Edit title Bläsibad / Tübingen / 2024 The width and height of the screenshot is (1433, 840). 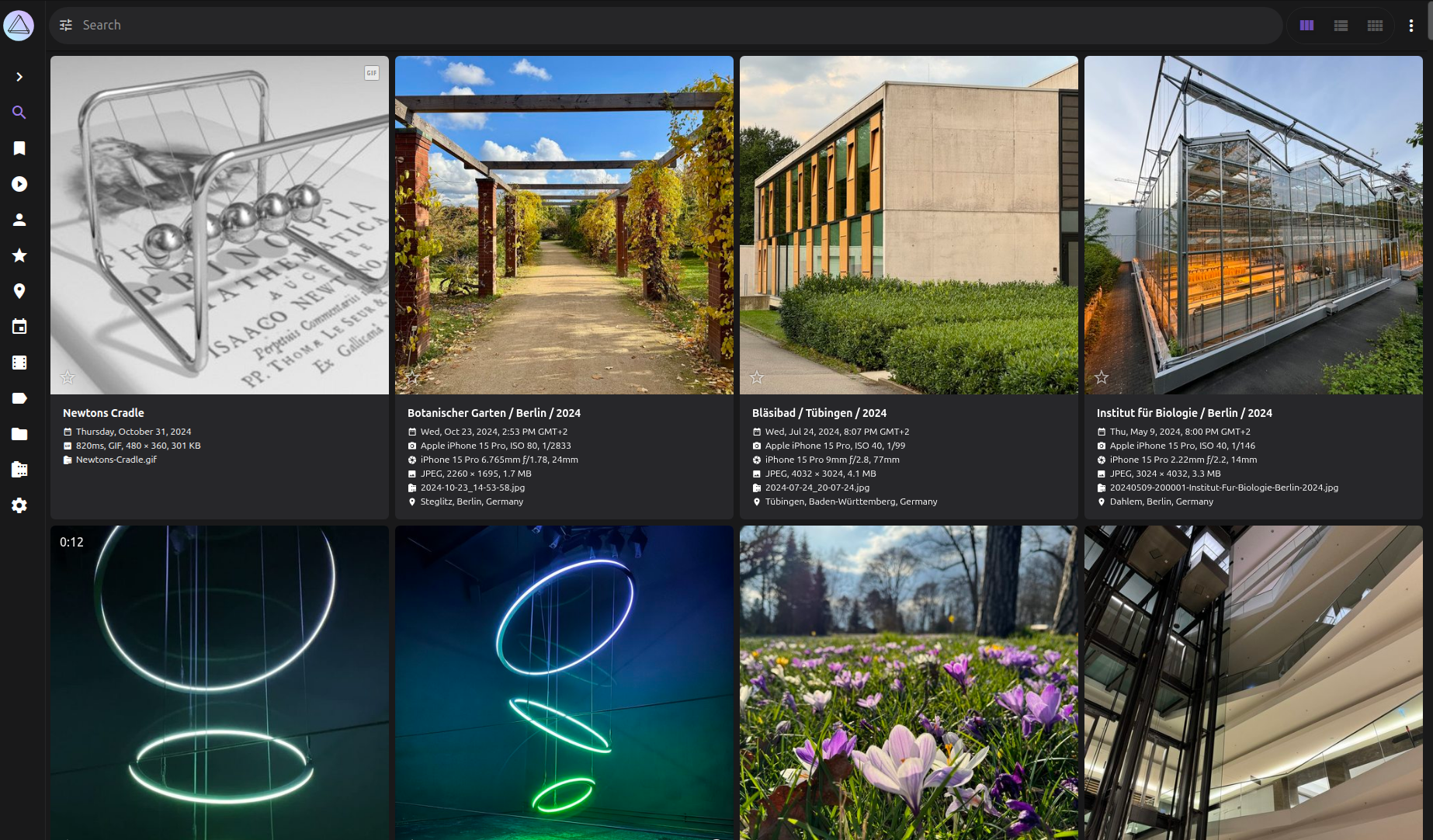click(819, 413)
